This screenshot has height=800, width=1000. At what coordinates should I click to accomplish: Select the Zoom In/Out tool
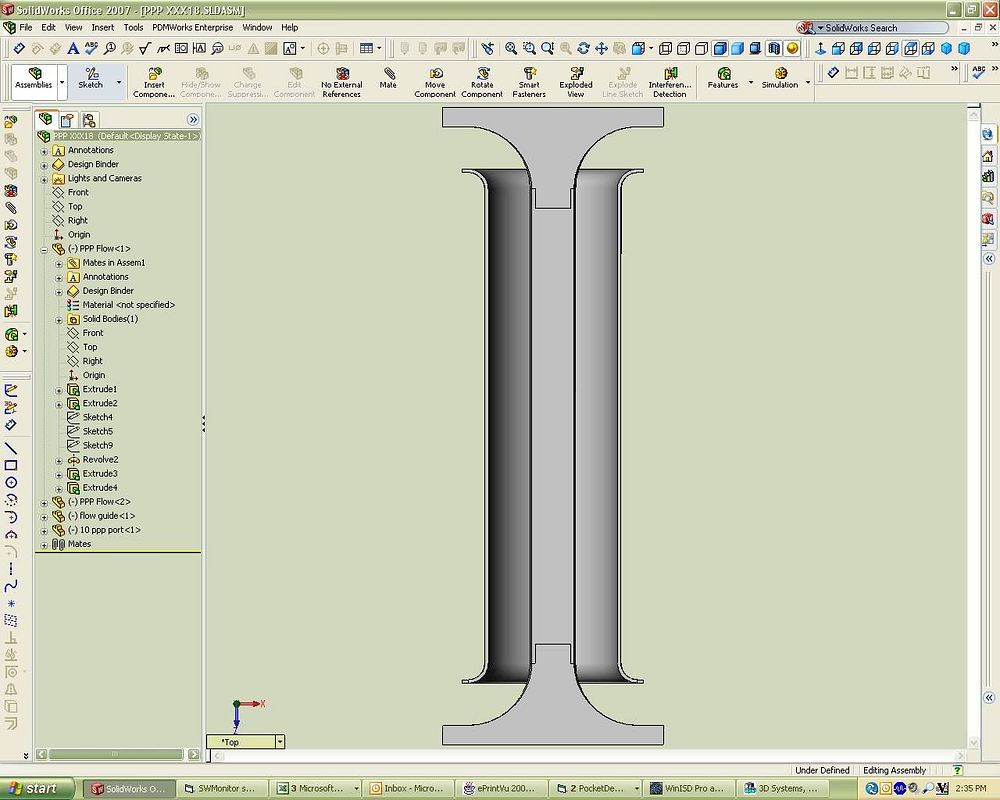coord(547,48)
